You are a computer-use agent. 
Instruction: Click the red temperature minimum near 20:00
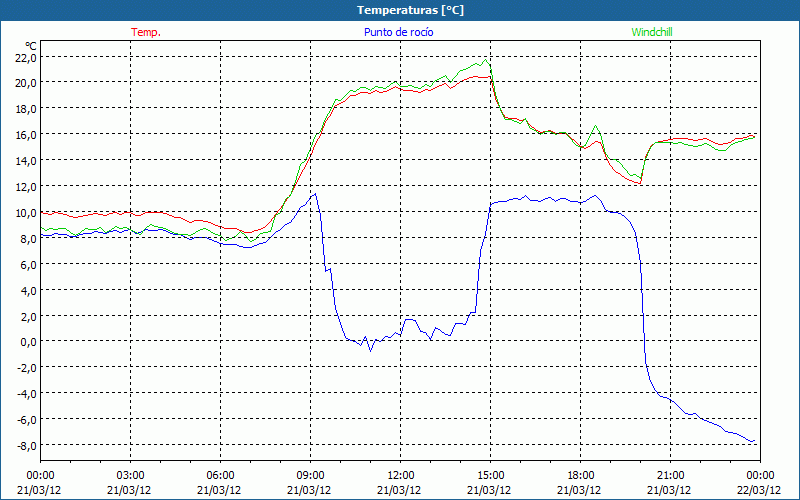tap(639, 183)
